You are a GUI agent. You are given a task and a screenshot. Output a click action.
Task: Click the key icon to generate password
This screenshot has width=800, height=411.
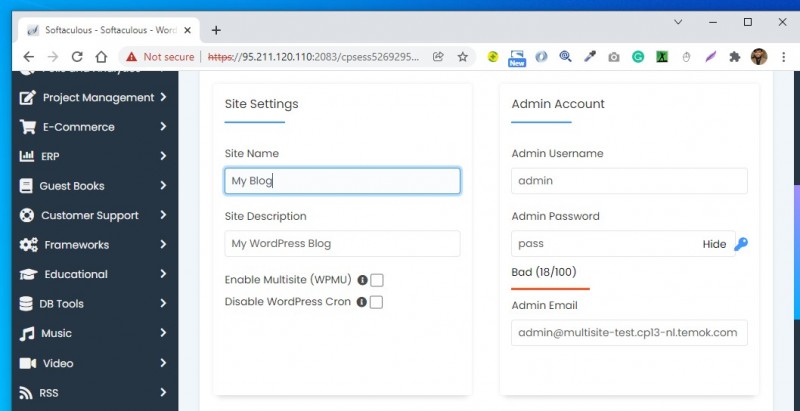coord(741,244)
